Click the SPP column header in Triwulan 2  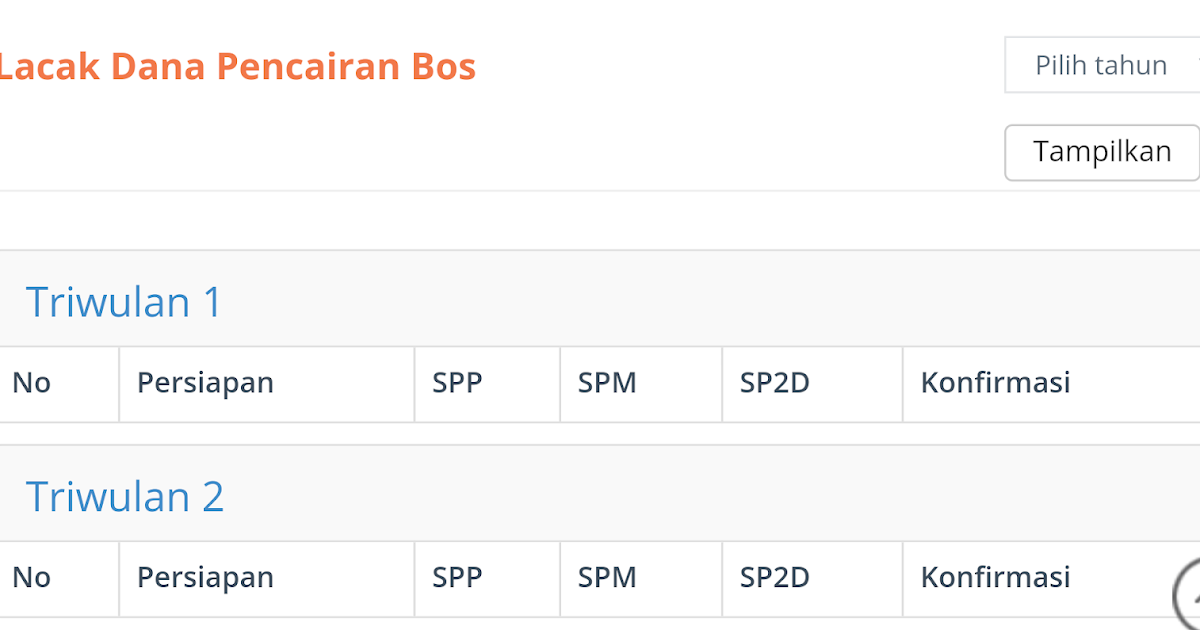tap(456, 578)
